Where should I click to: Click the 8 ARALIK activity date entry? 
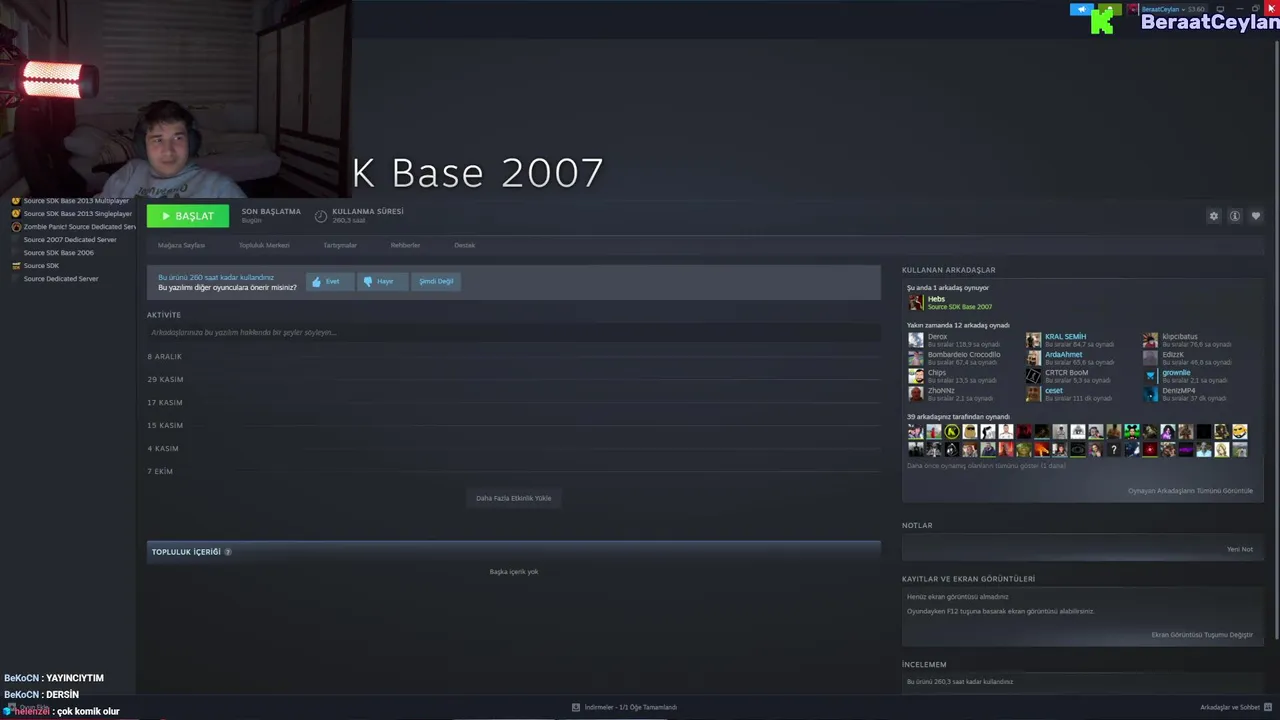[165, 357]
